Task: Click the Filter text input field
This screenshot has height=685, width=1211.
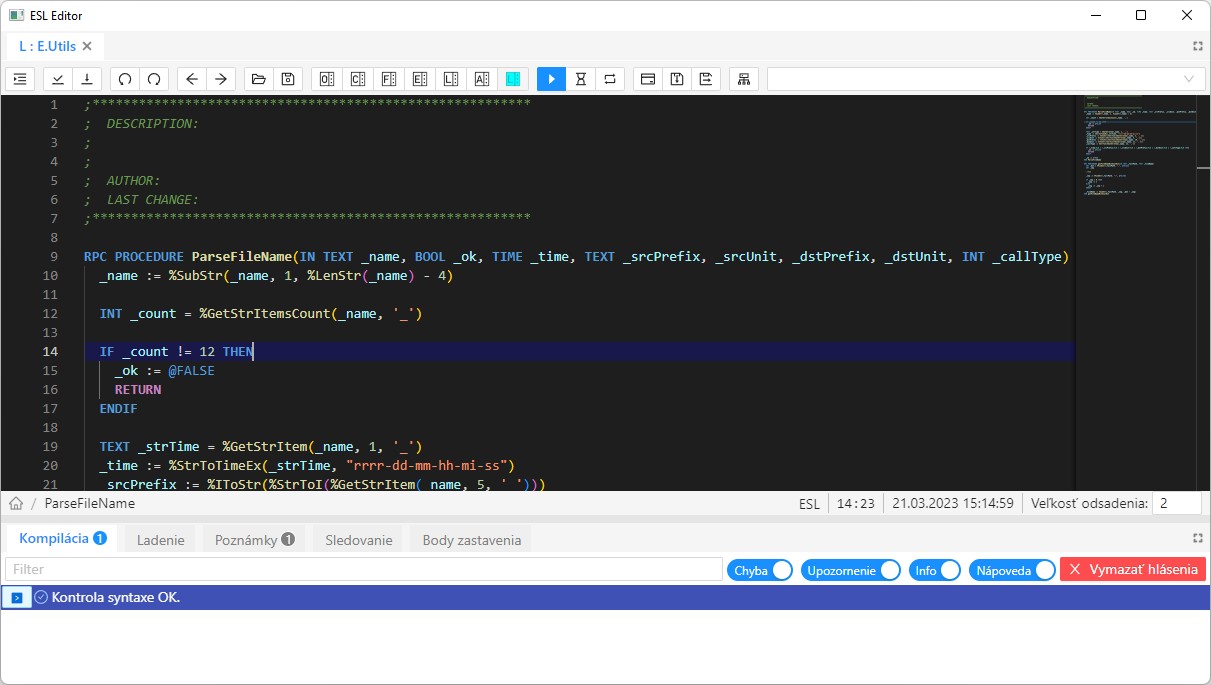Action: click(364, 569)
